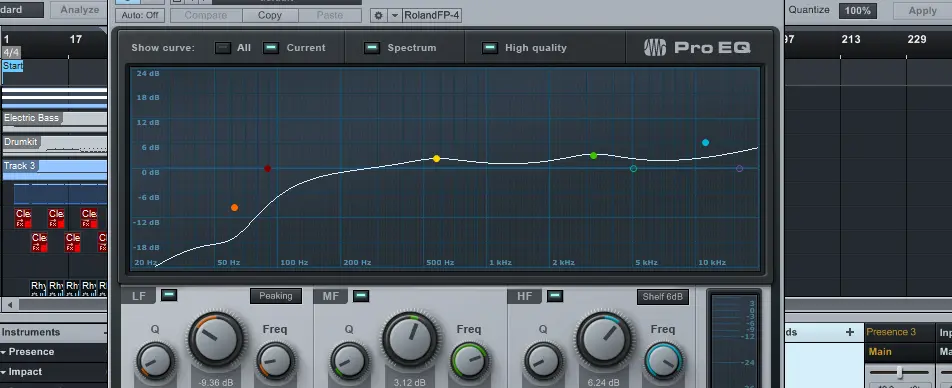Click the plus button in the mixer panel
The image size is (952, 388).
click(x=850, y=332)
